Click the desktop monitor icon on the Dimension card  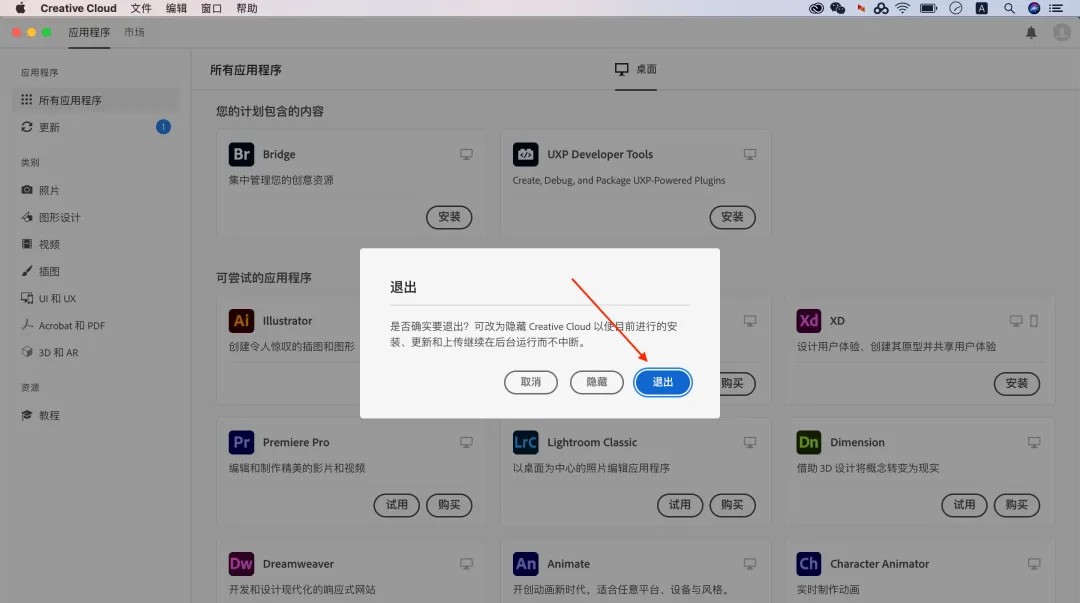(1034, 442)
